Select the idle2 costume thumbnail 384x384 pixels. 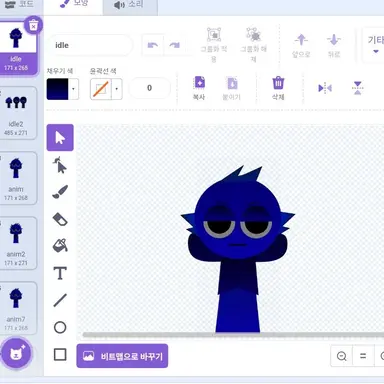tap(17, 113)
